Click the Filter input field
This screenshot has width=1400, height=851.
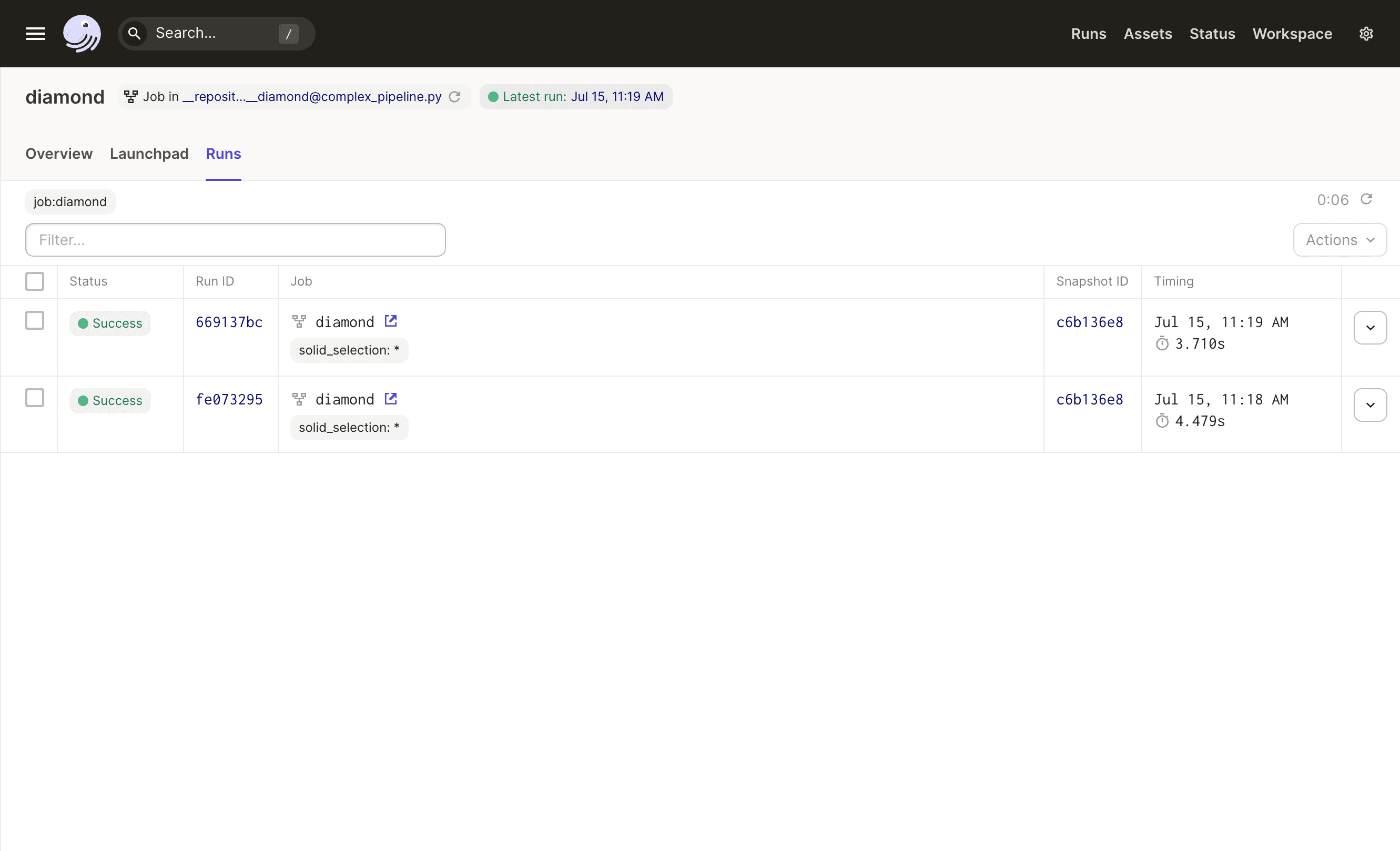[236, 240]
